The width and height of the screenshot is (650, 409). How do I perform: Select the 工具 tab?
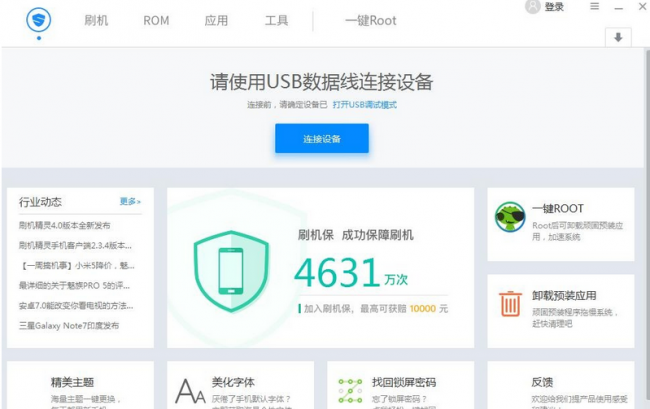(276, 20)
